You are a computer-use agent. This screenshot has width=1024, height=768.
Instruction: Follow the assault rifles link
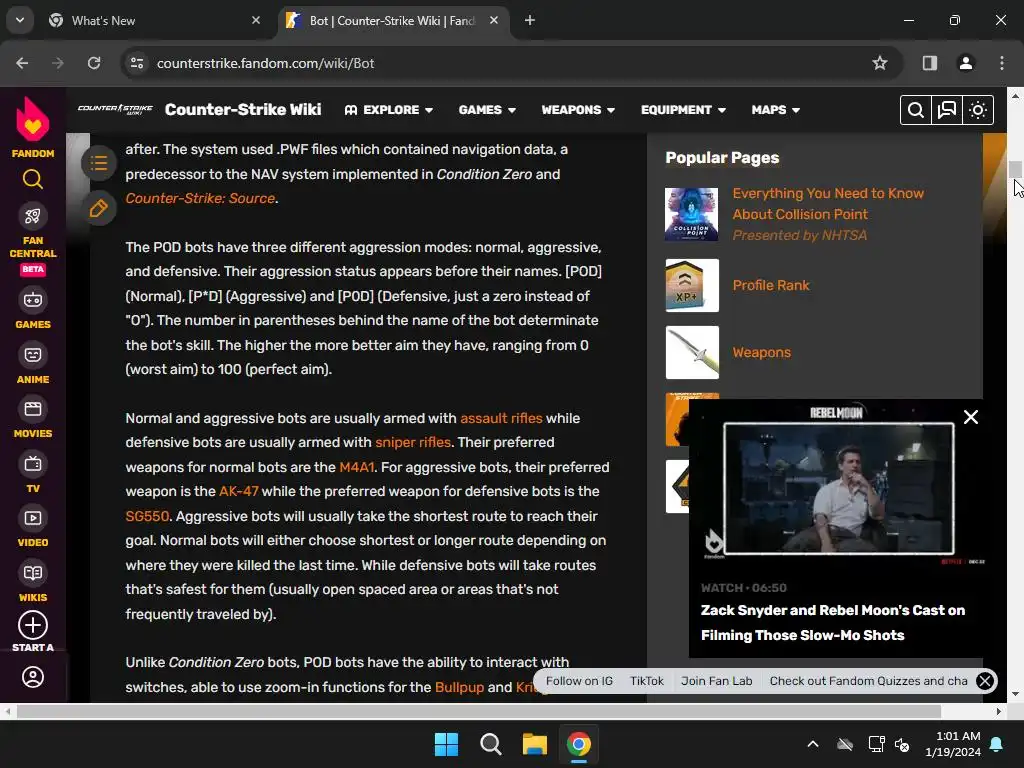501,418
